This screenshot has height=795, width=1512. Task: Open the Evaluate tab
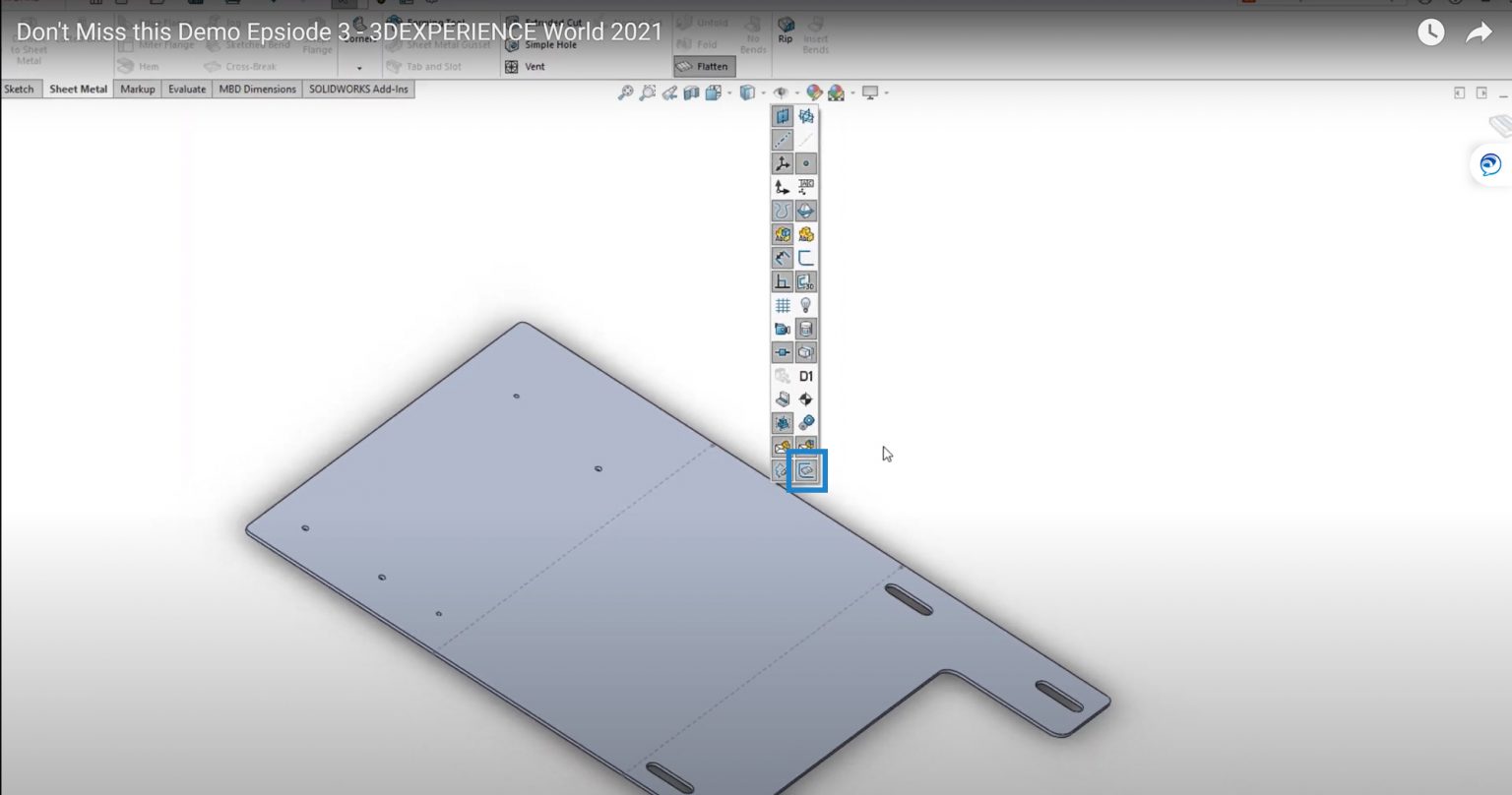pos(187,89)
